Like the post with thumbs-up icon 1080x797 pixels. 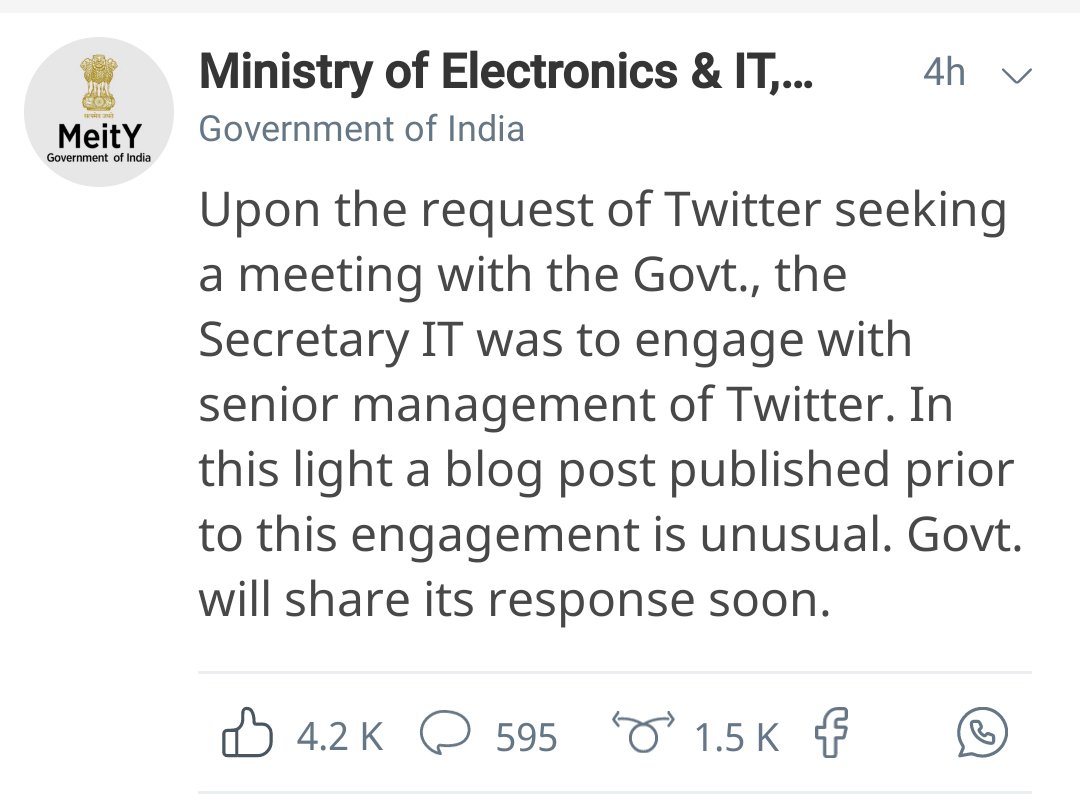point(247,733)
